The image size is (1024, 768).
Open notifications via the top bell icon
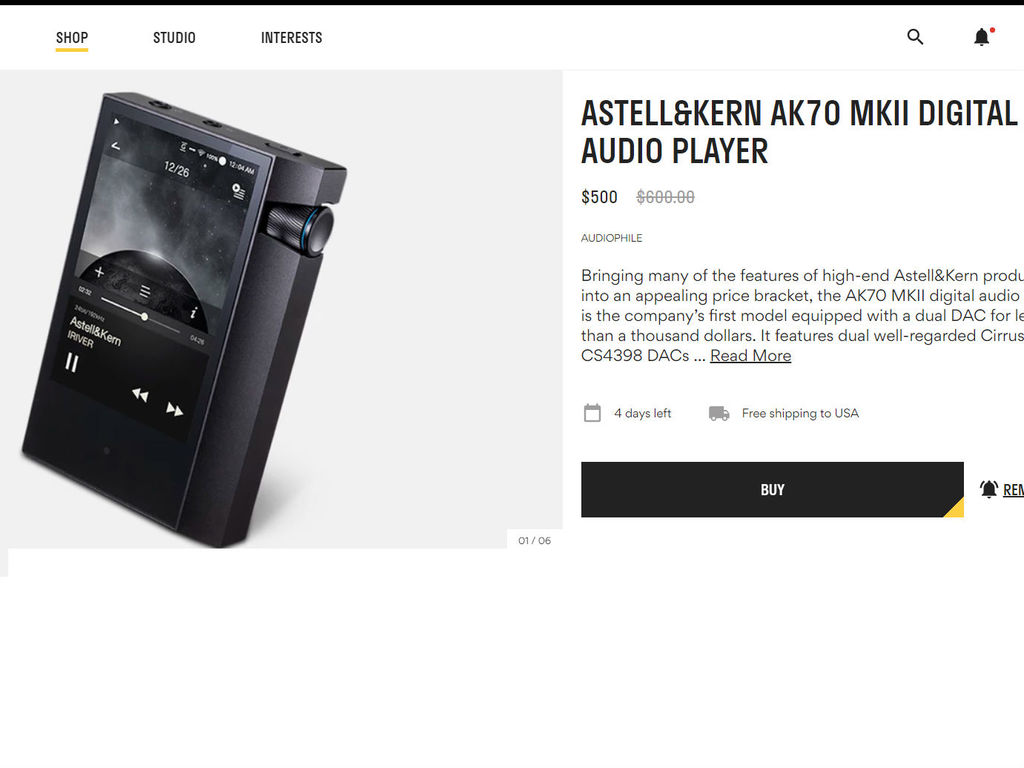pos(982,37)
